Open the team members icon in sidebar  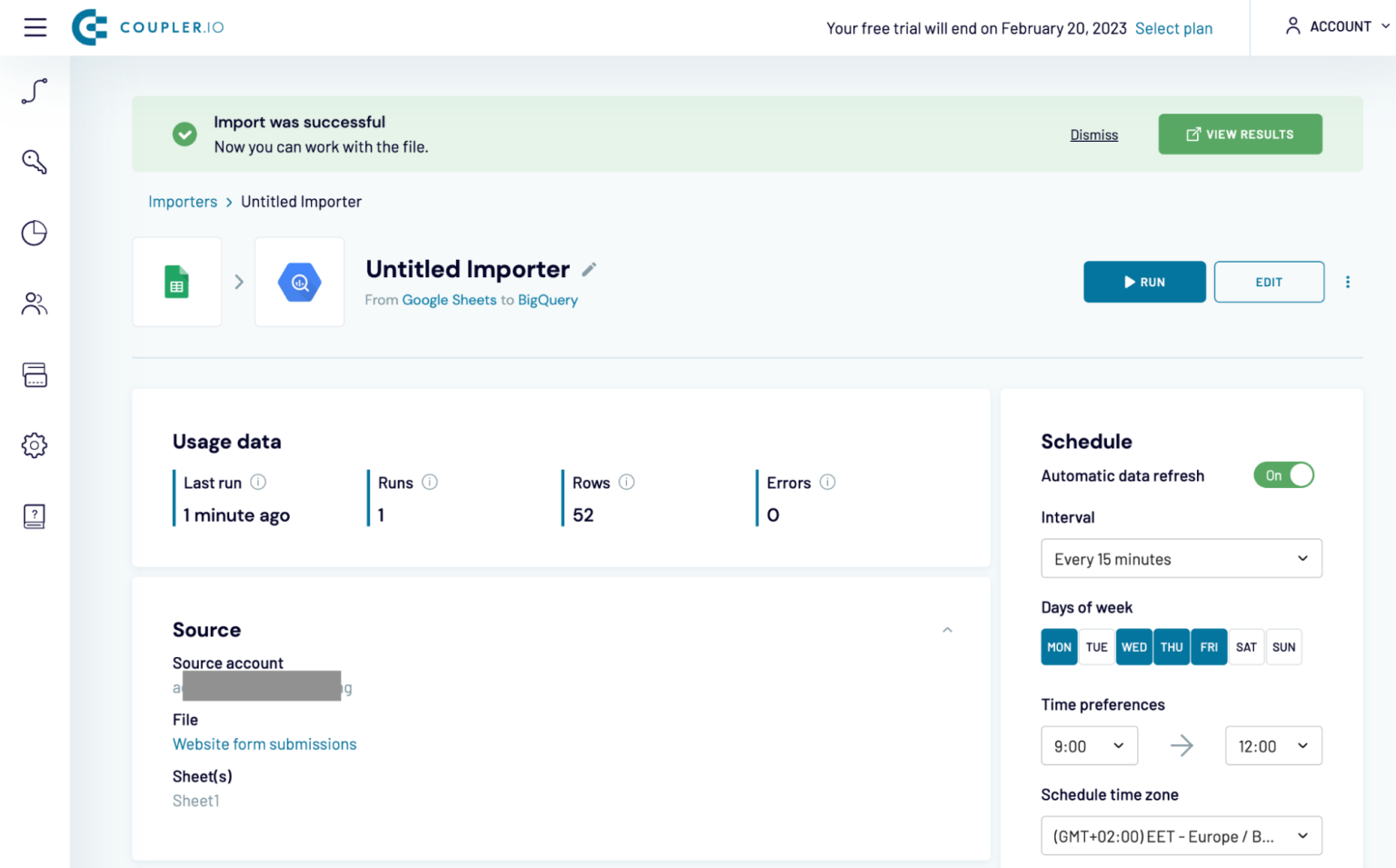[34, 303]
